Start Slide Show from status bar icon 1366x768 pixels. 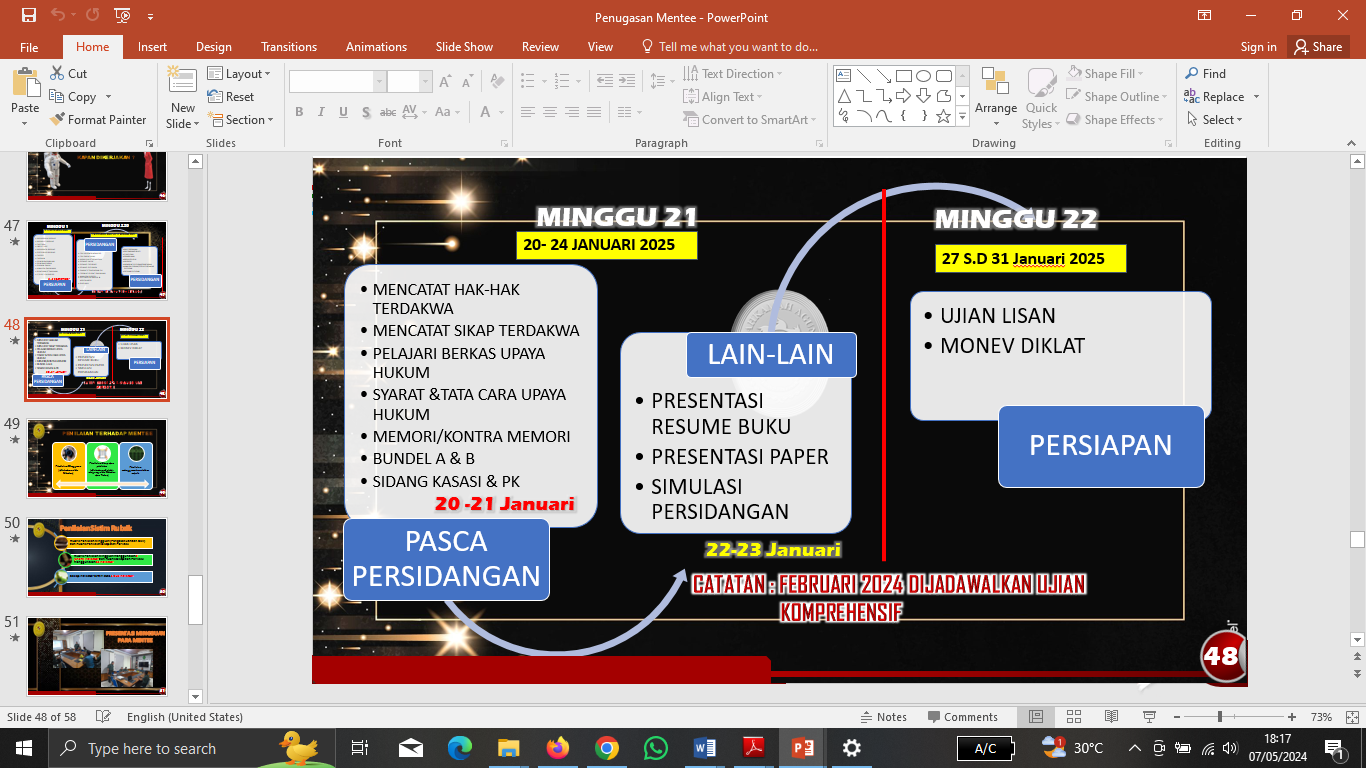[1149, 717]
